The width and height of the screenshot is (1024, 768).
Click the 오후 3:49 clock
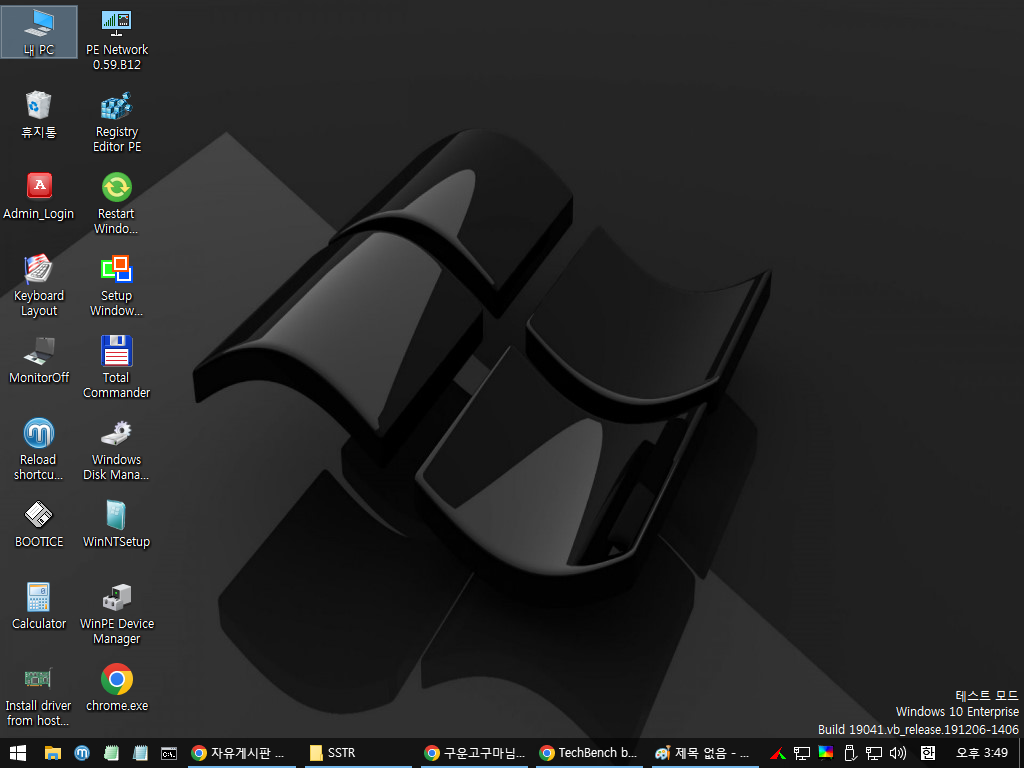982,753
